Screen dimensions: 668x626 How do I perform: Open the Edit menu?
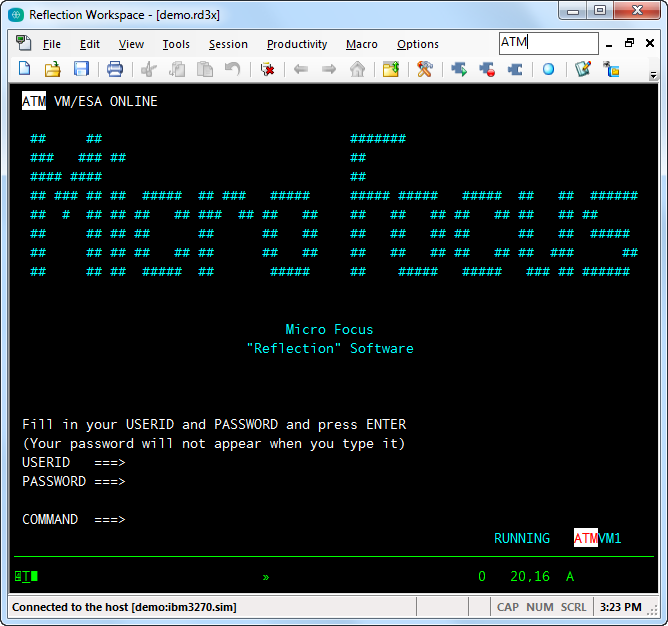pyautogui.click(x=89, y=44)
